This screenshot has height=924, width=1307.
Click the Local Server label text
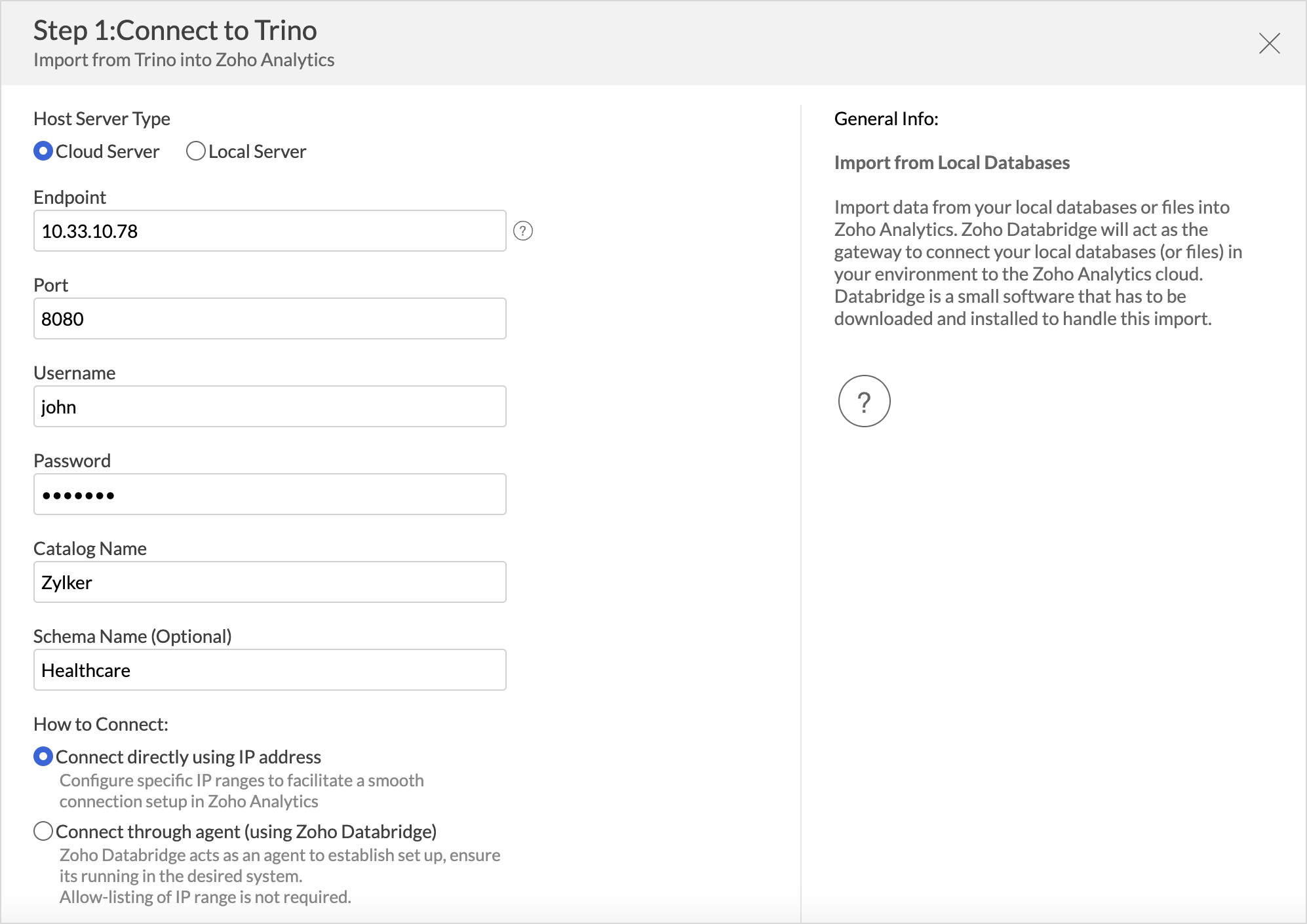tap(257, 151)
